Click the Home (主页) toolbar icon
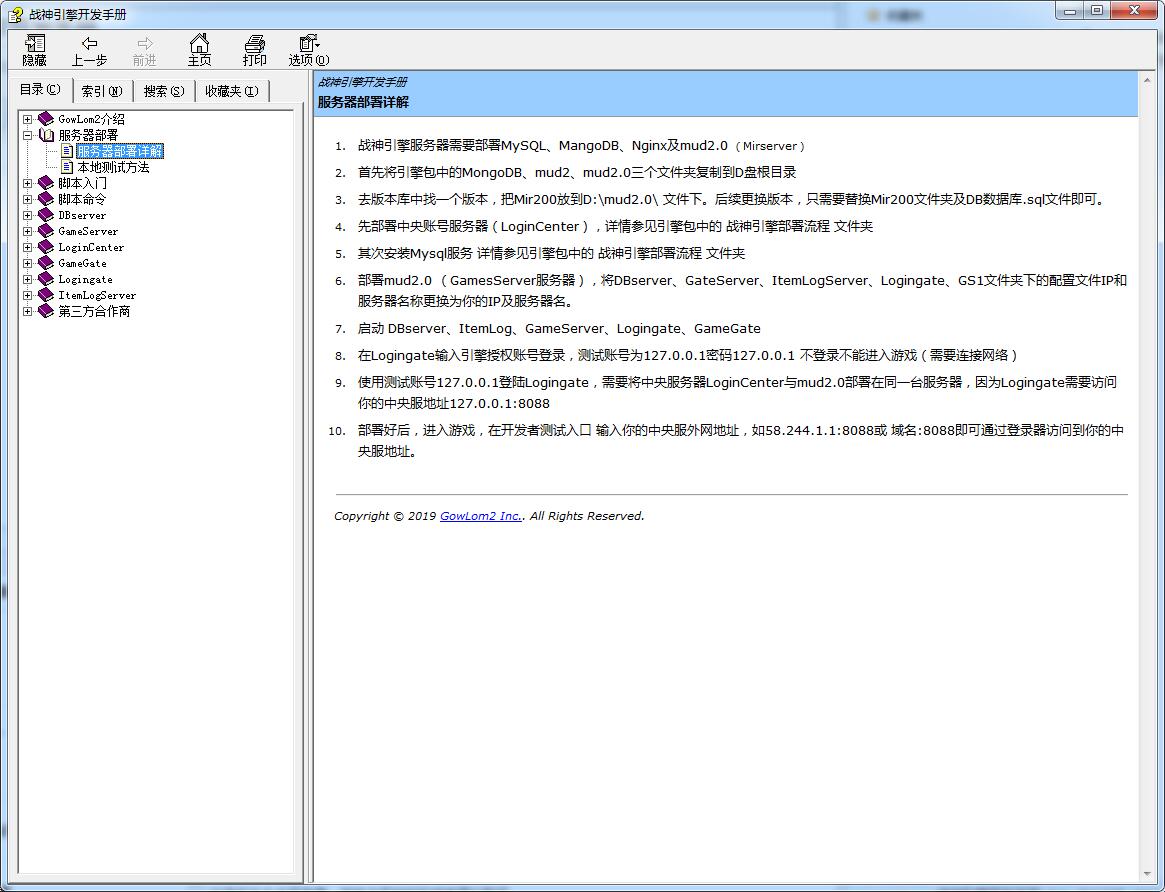The image size is (1165, 892). tap(199, 44)
